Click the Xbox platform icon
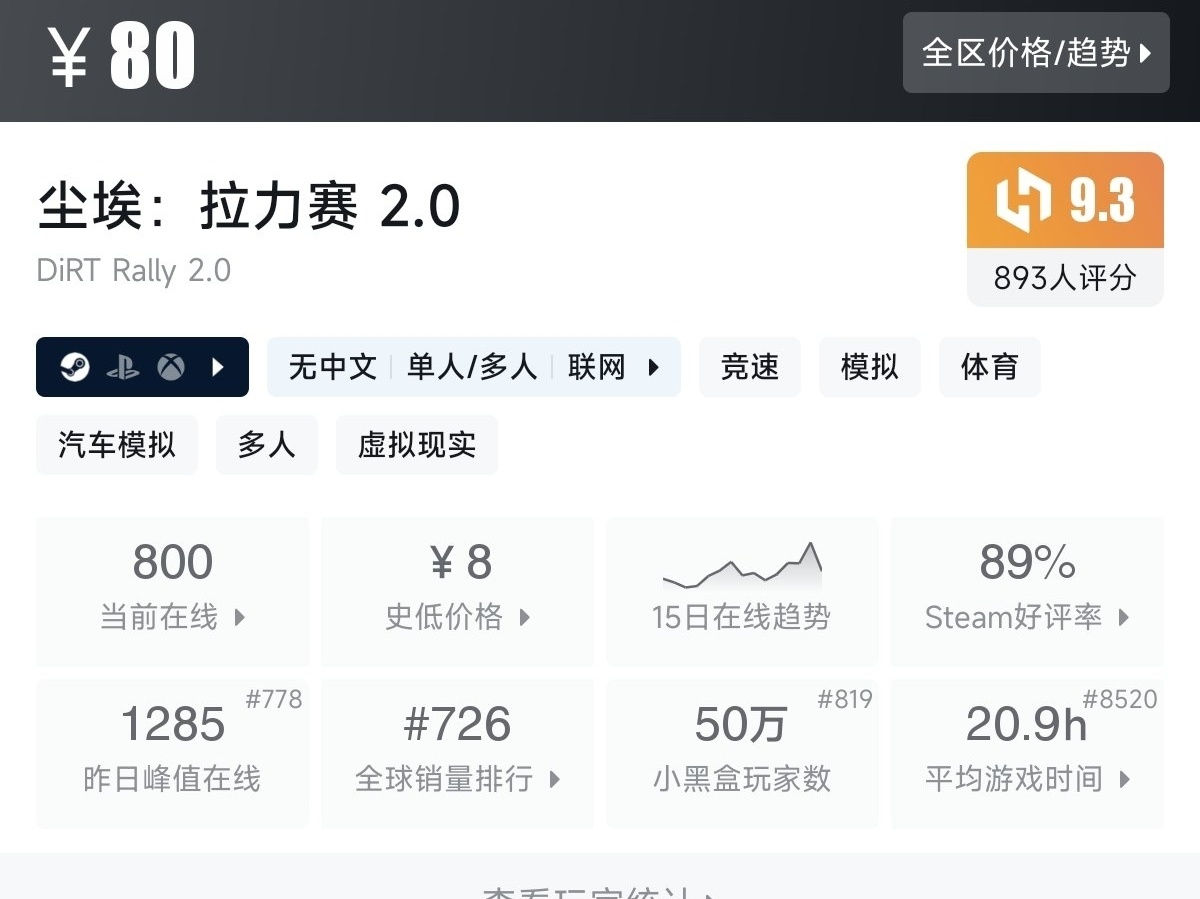Screen dimensions: 1200x899 (171, 367)
